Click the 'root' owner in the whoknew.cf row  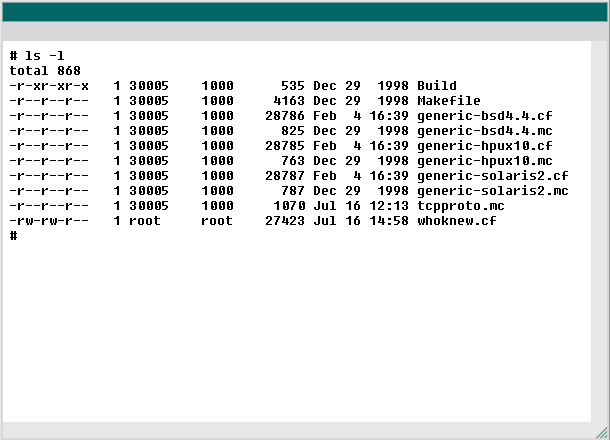[x=145, y=221]
